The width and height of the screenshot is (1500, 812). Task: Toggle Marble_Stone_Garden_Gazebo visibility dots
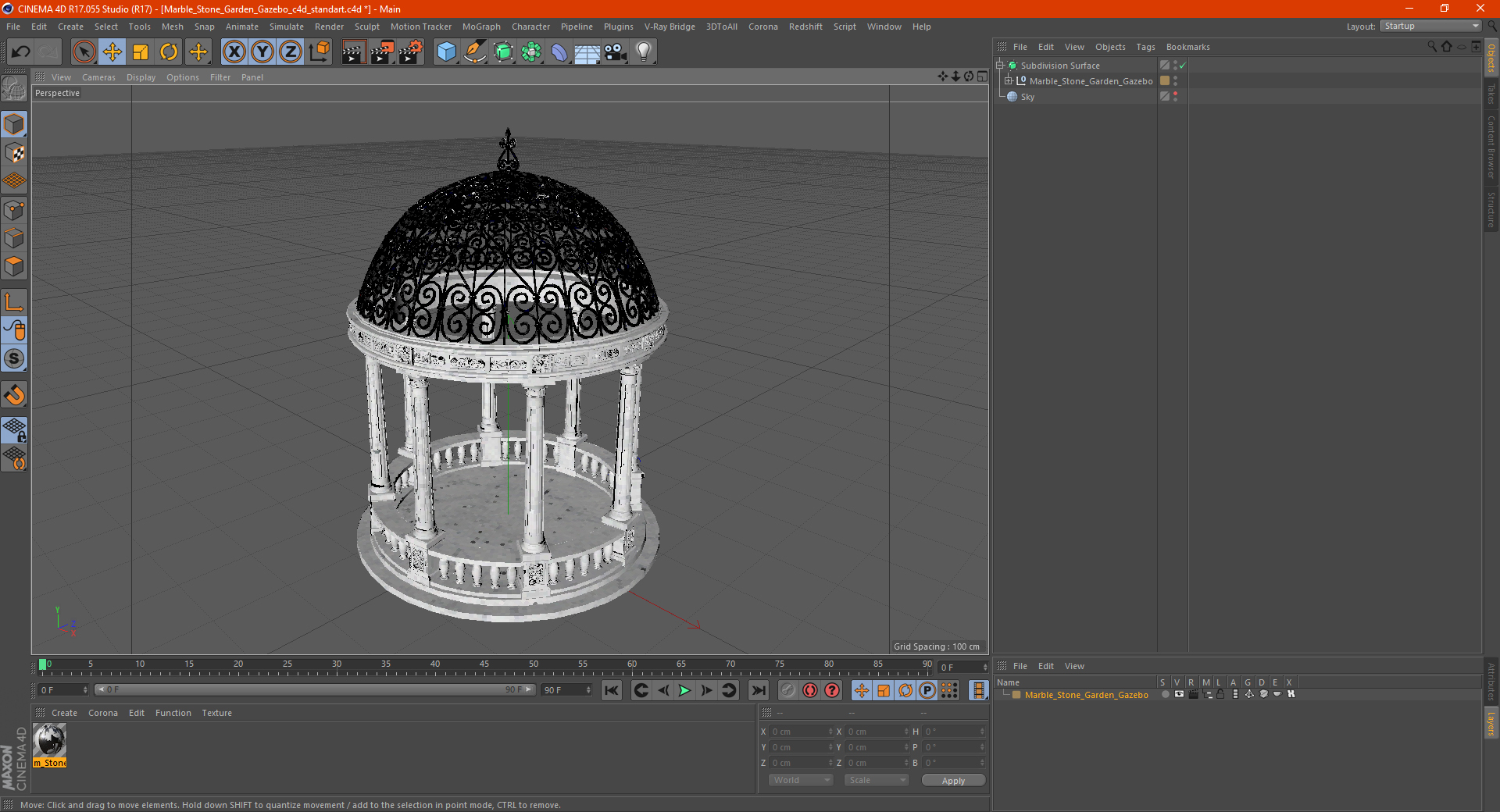click(x=1176, y=80)
